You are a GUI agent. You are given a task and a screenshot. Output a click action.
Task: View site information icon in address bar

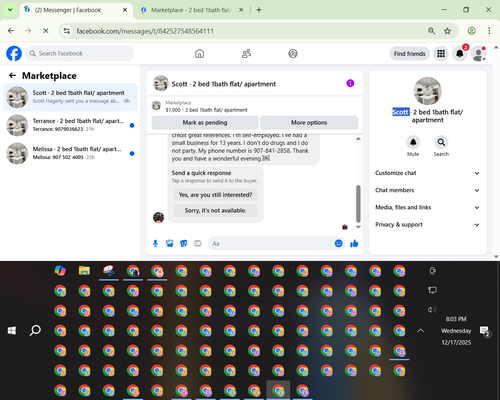(x=67, y=31)
